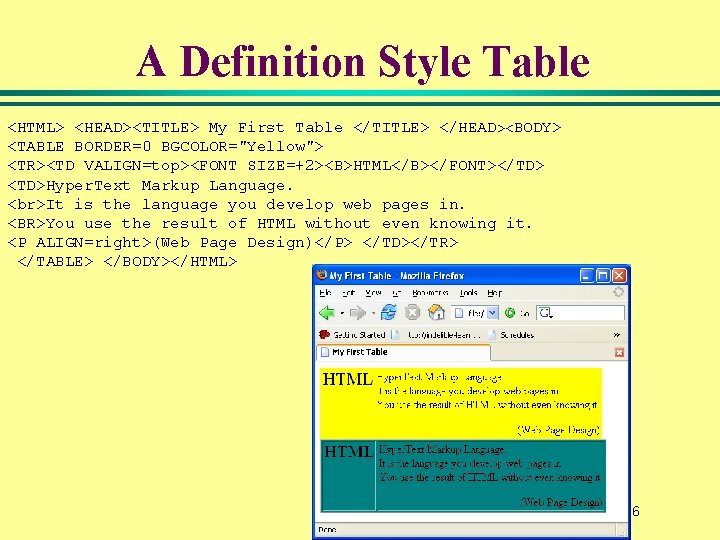This screenshot has width=720, height=540.
Task: Open the Home page icon
Action: tap(436, 313)
